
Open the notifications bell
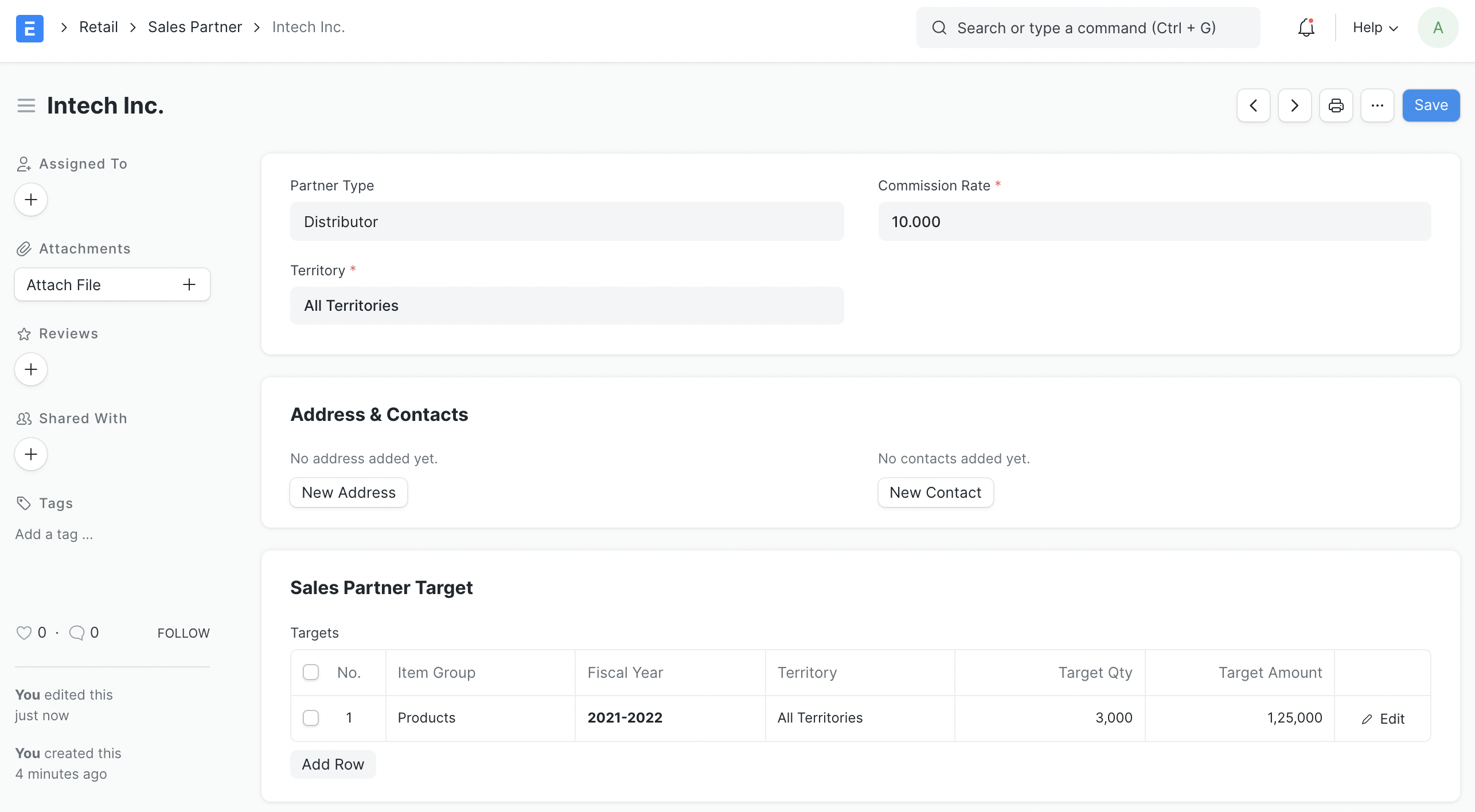[x=1306, y=28]
